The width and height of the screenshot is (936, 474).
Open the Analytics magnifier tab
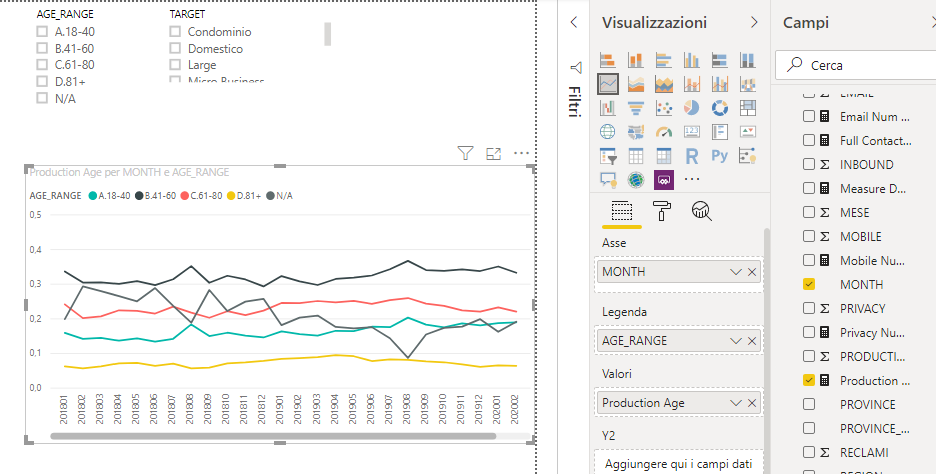[x=702, y=211]
